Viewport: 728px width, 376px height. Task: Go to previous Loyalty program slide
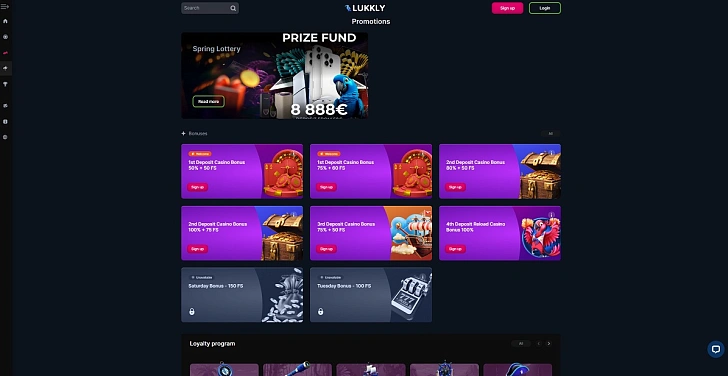[539, 344]
